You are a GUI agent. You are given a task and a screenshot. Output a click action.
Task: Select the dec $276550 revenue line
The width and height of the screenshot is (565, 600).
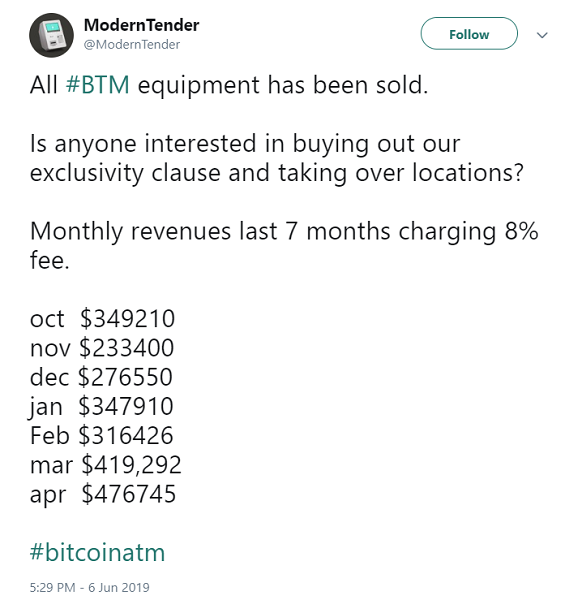(x=101, y=377)
